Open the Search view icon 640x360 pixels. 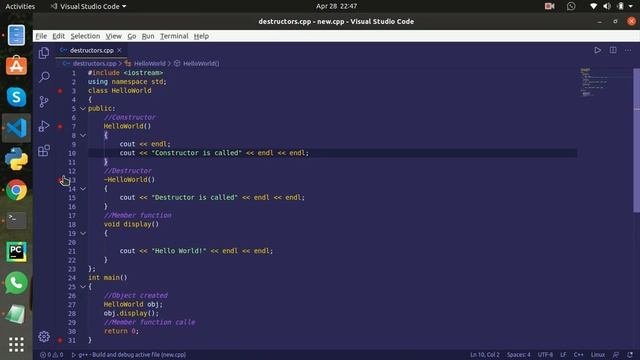(x=44, y=77)
